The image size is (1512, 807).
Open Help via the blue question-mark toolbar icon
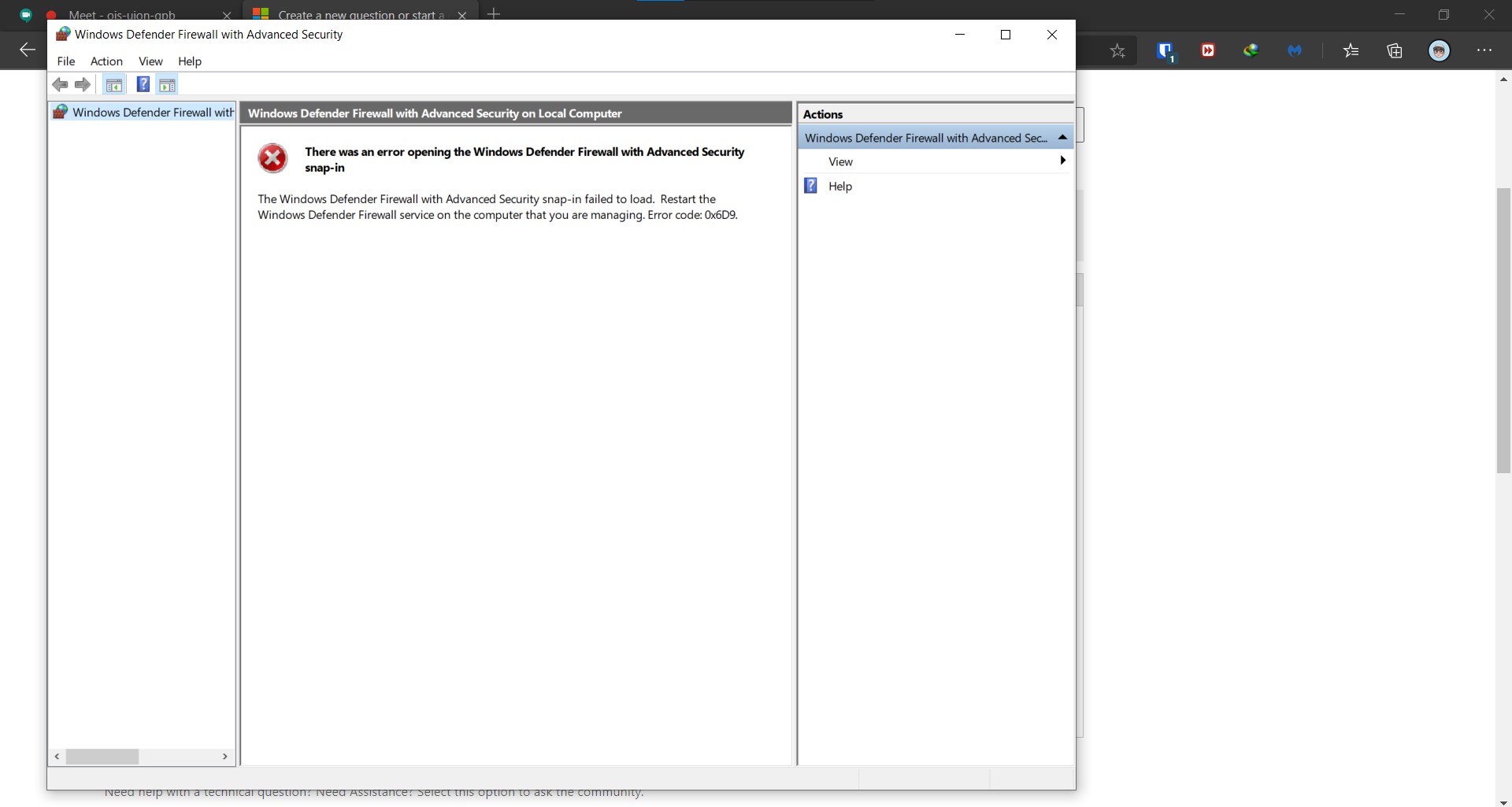143,84
